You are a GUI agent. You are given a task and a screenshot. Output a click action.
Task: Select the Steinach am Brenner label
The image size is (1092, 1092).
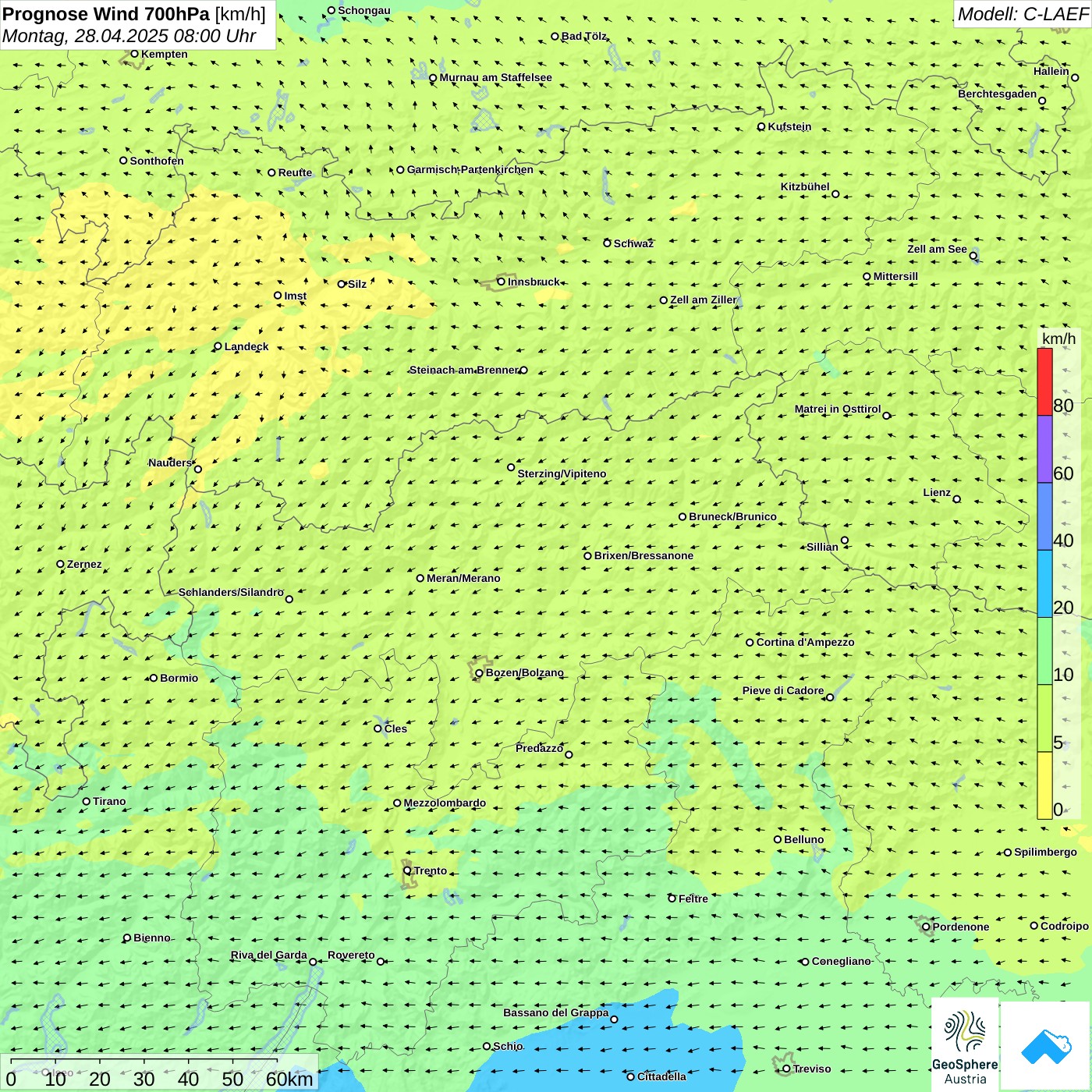pyautogui.click(x=464, y=370)
